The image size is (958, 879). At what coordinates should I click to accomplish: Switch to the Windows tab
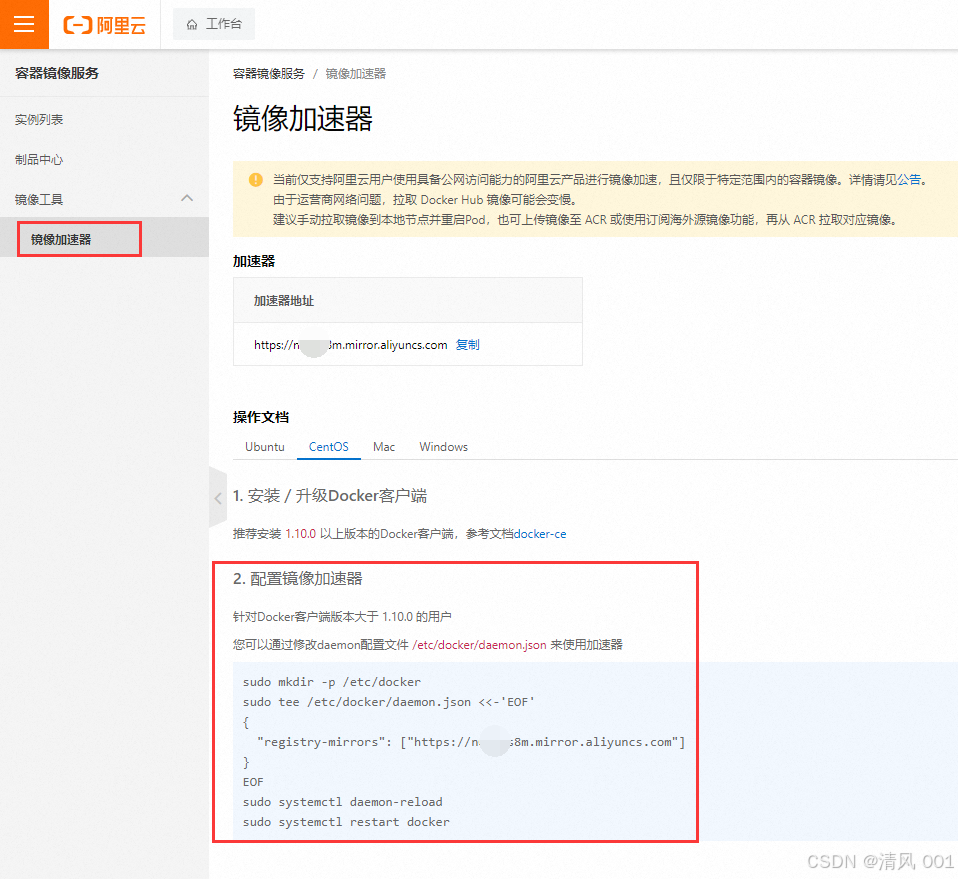(444, 447)
